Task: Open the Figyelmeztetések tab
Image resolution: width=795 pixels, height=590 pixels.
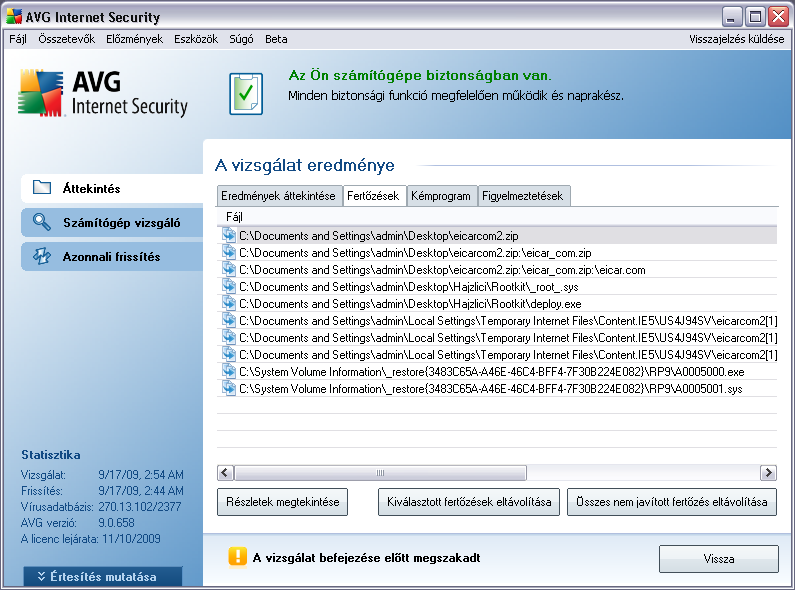Action: 523,196
